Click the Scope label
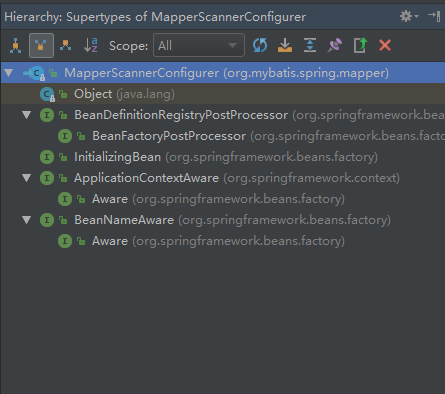This screenshot has width=445, height=394. tap(129, 46)
